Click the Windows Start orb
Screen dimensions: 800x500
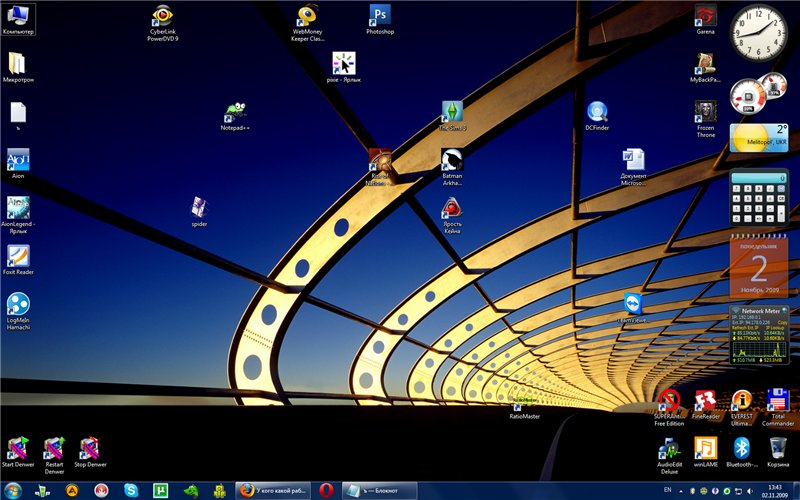pyautogui.click(x=12, y=490)
